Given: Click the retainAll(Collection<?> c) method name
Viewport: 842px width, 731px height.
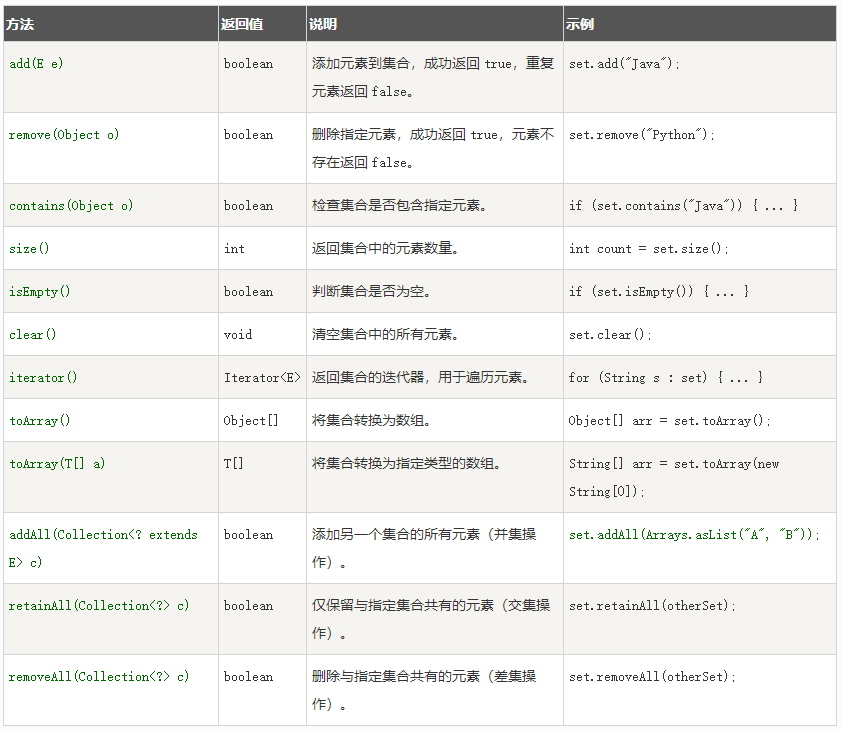Looking at the screenshot, I should click(x=99, y=605).
